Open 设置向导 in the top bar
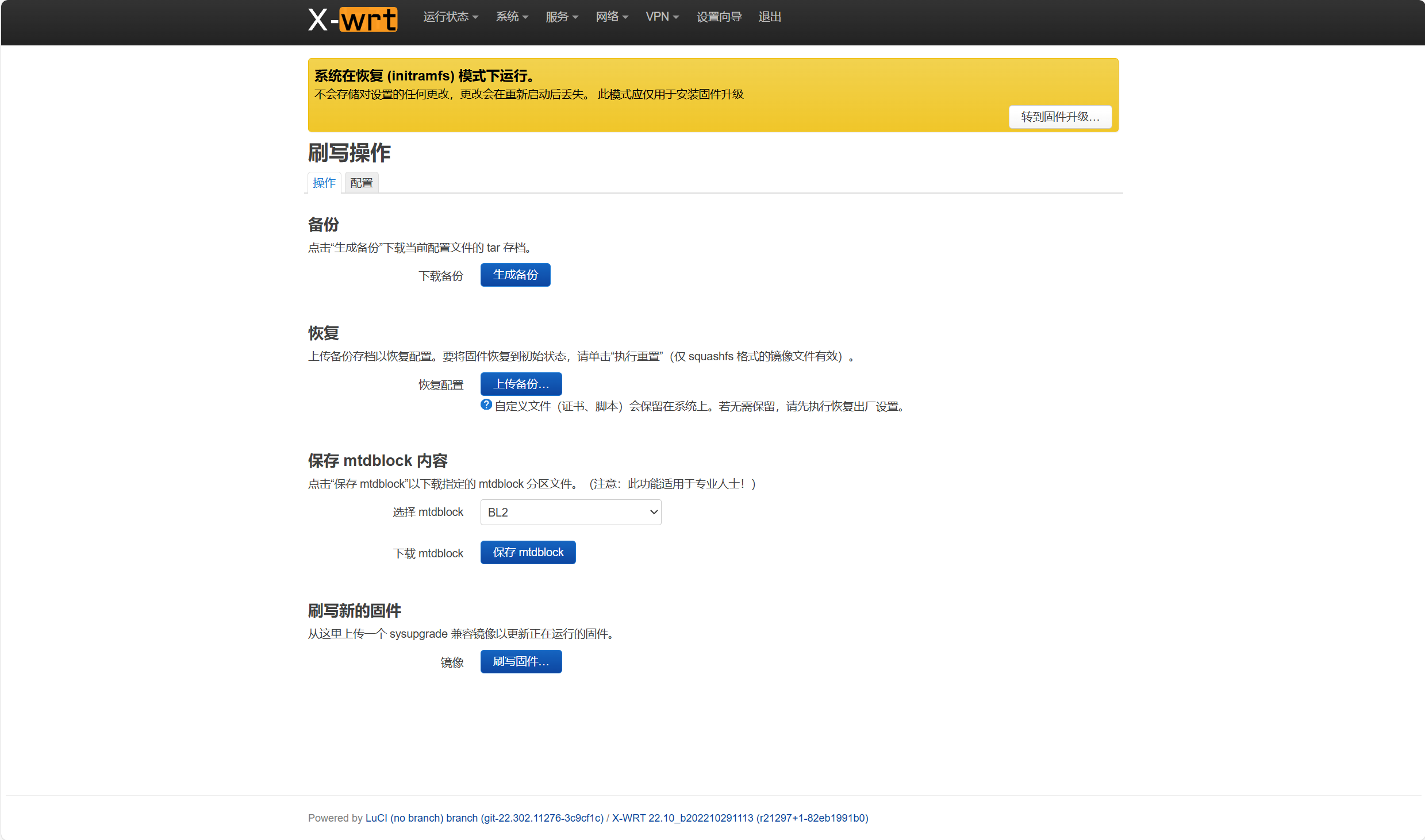This screenshot has height=840, width=1425. point(719,17)
